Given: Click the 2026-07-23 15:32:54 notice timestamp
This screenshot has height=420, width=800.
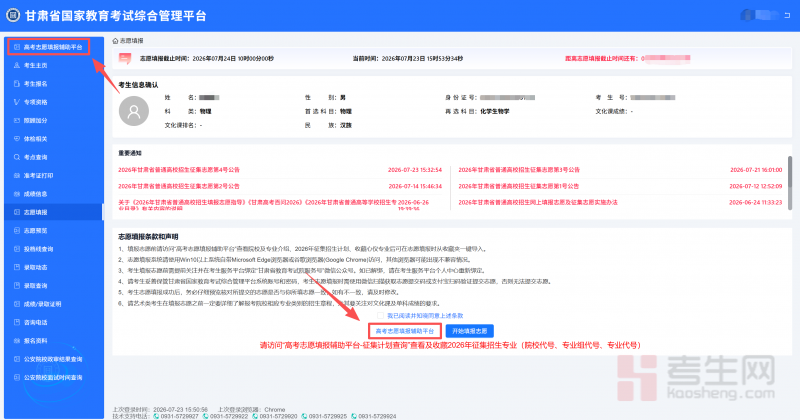Looking at the screenshot, I should click(x=415, y=170).
